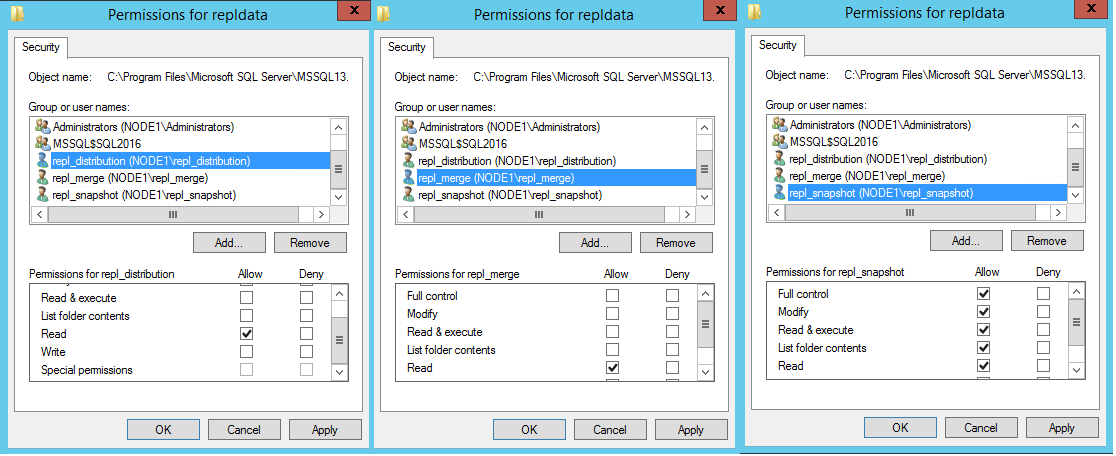
Task: Select Security tab in repl_snapshot permissions dialog
Action: [x=777, y=45]
